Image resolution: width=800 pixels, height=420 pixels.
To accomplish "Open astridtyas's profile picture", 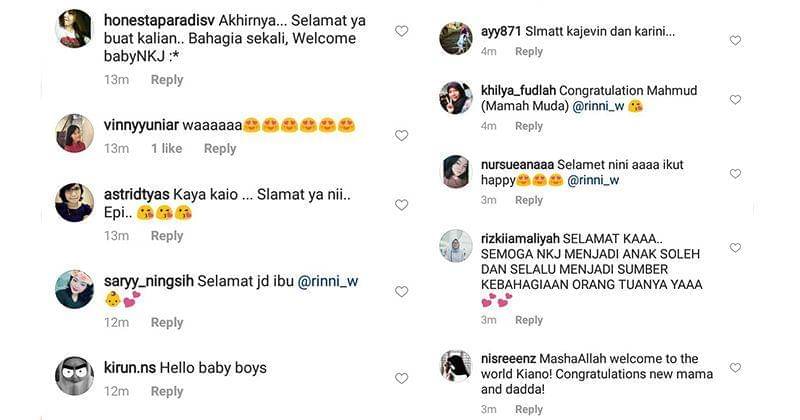I will tap(75, 202).
